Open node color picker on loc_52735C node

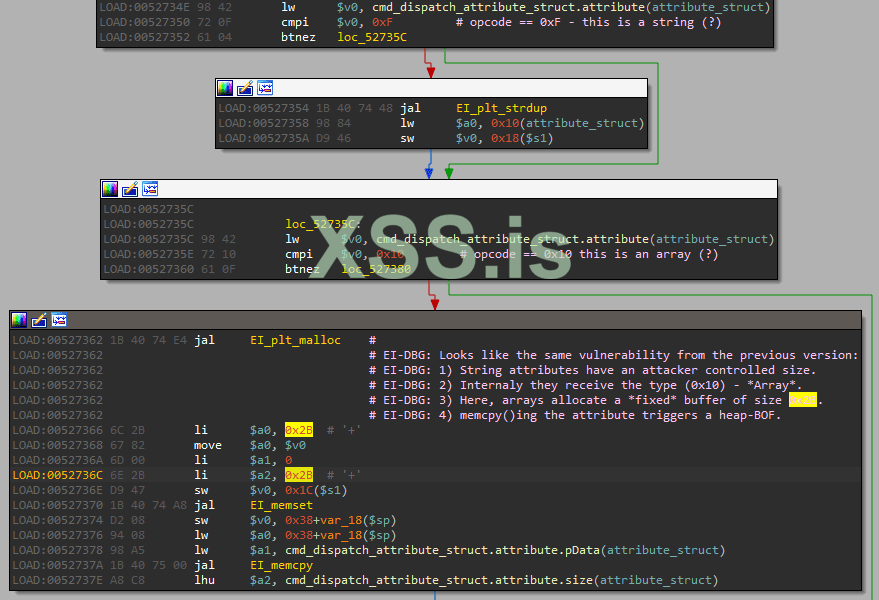(x=110, y=189)
